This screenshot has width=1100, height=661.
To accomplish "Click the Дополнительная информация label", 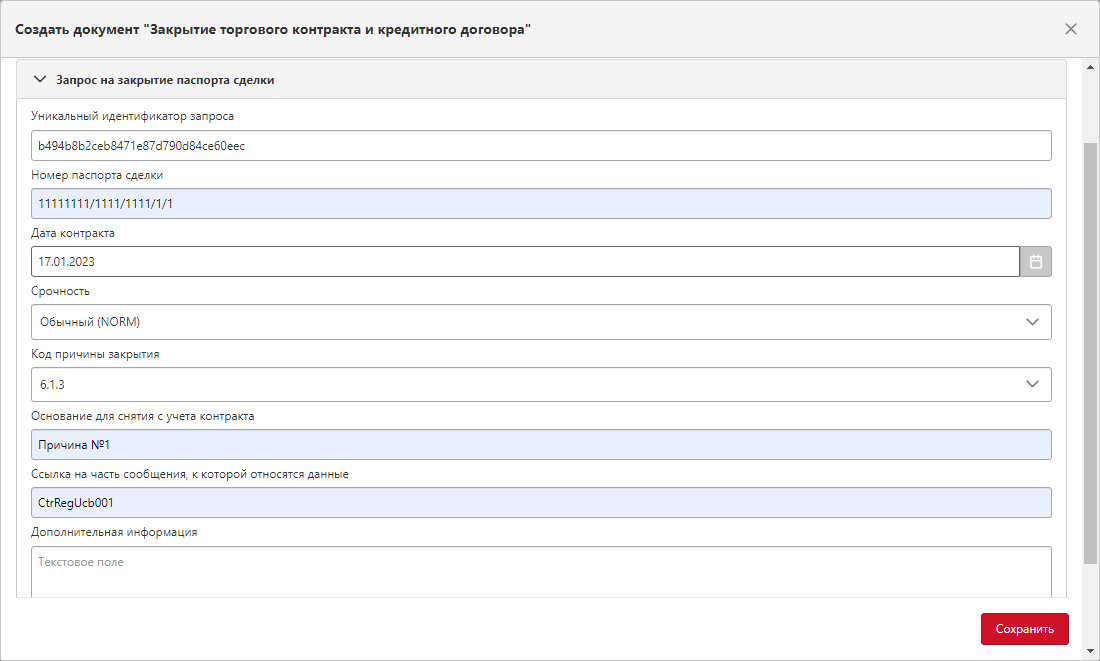I will [114, 533].
